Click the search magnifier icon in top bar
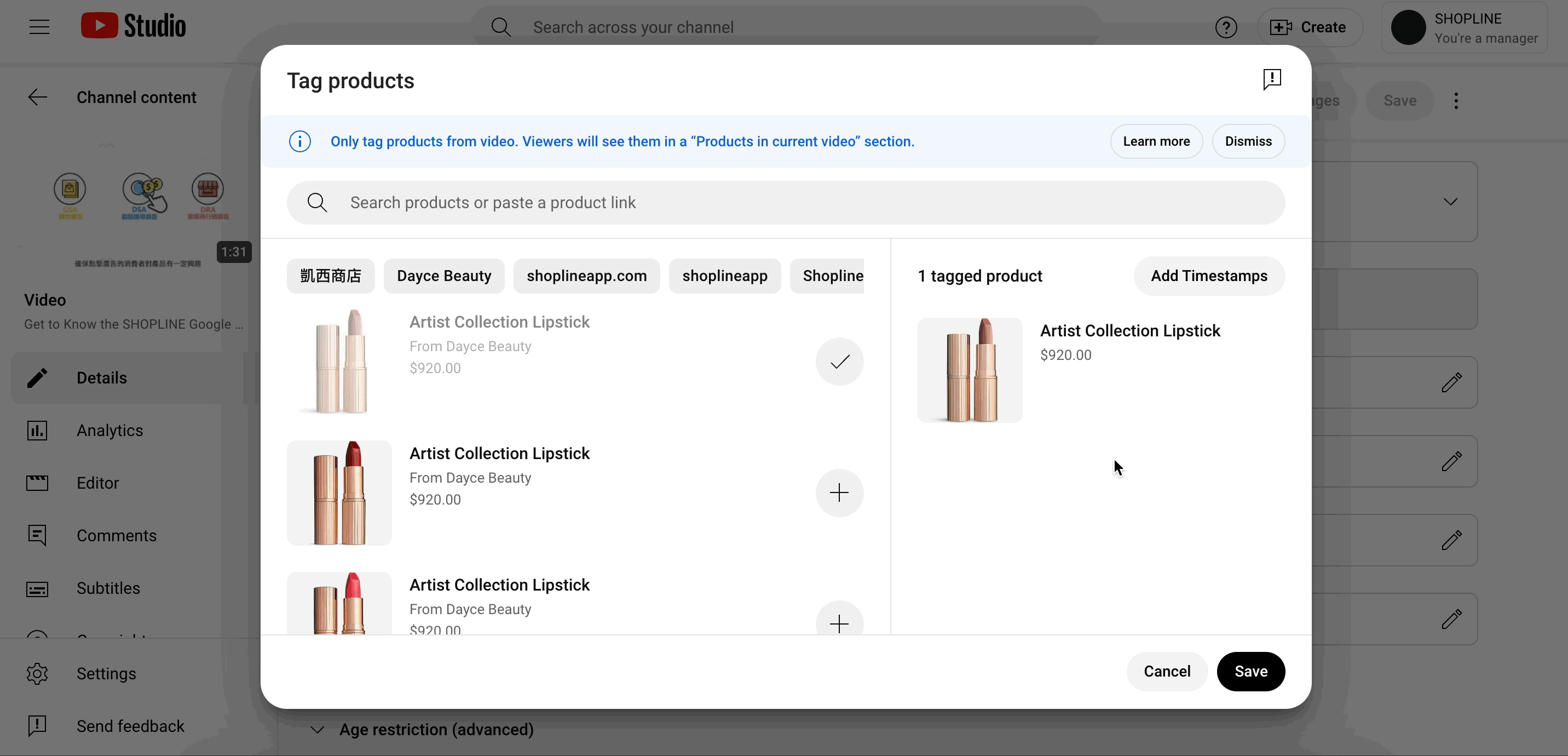1568x756 pixels. tap(501, 27)
